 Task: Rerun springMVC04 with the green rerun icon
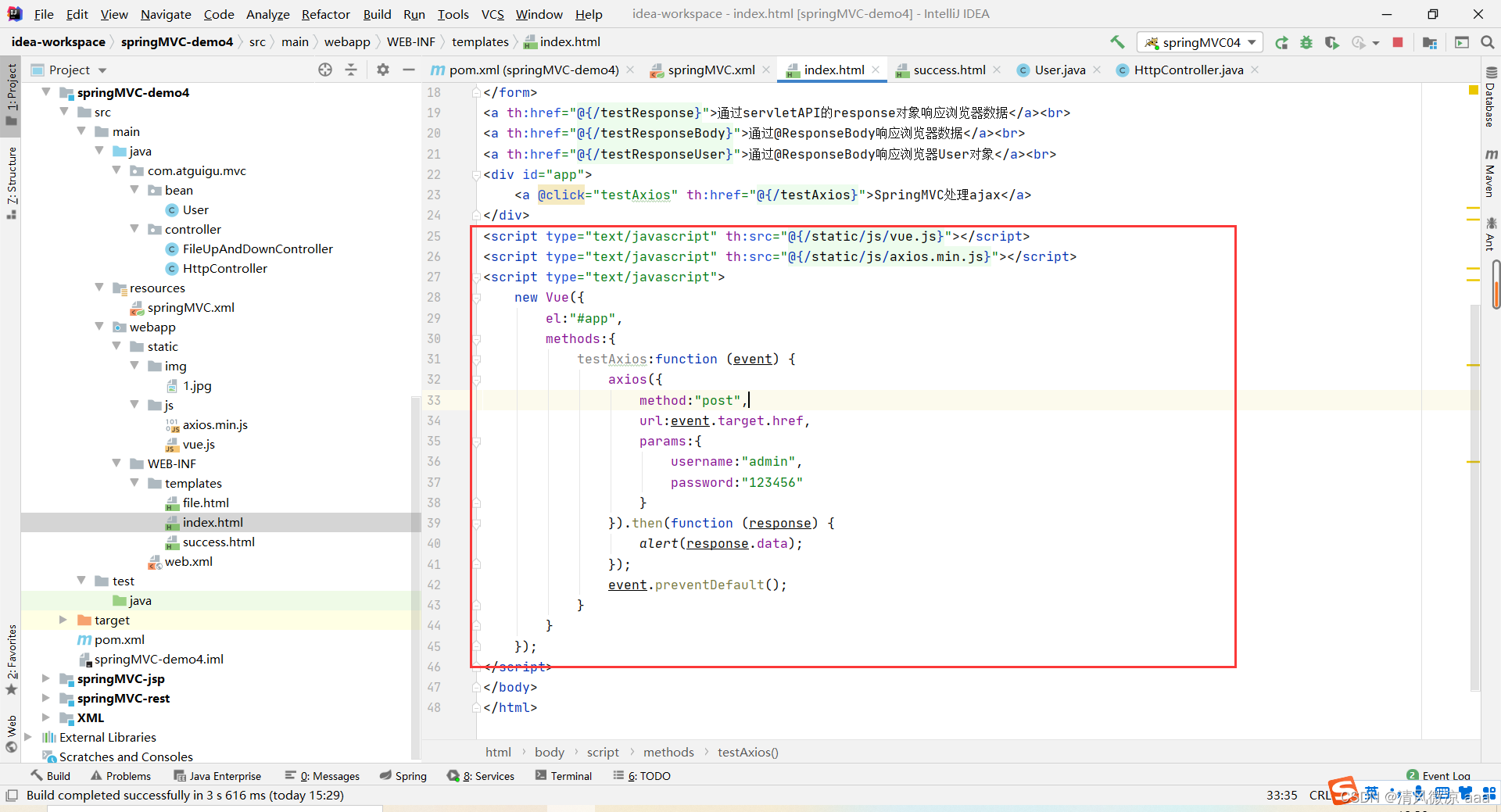[1281, 42]
